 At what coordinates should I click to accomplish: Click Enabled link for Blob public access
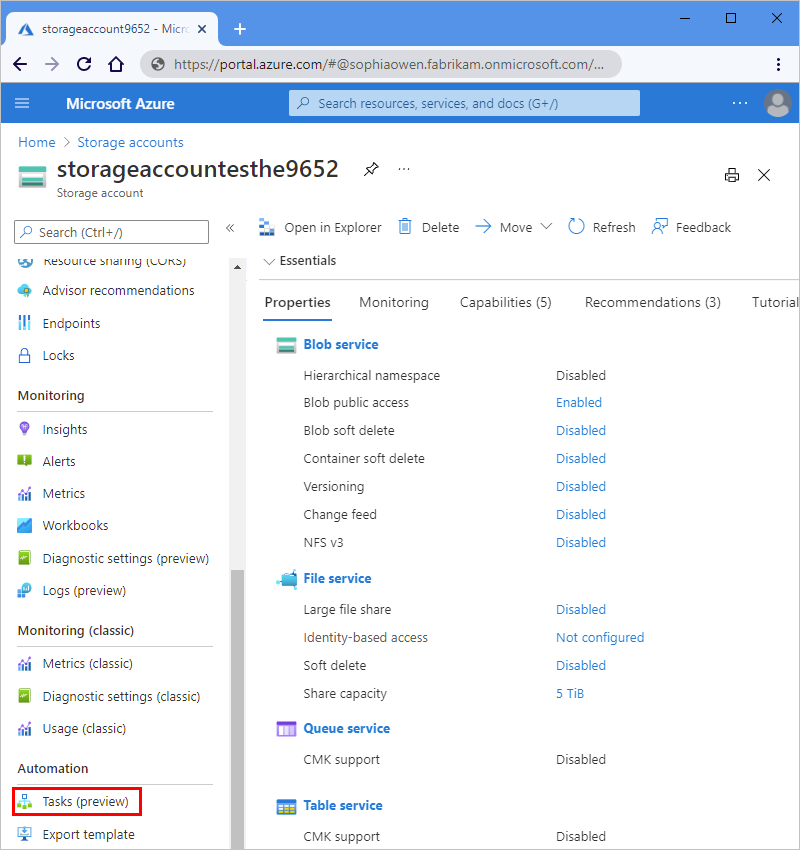point(579,403)
